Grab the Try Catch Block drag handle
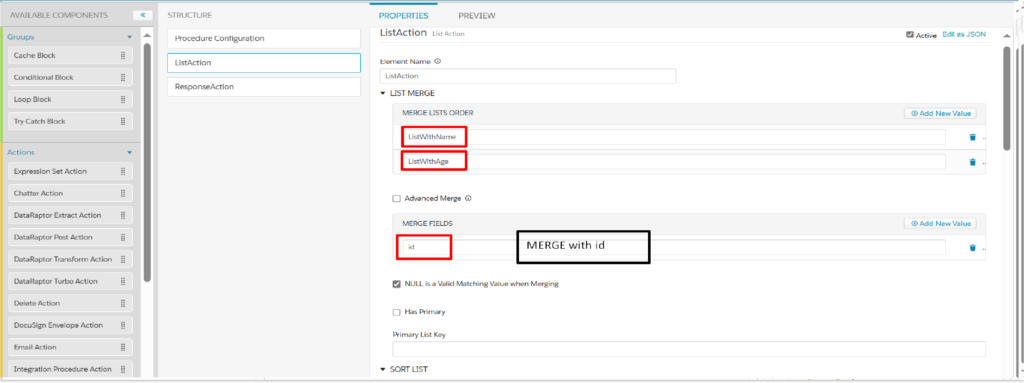 (x=123, y=122)
